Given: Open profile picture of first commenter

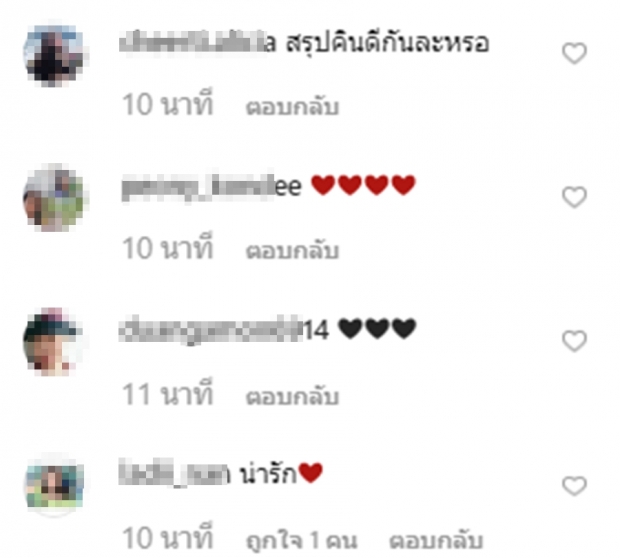Looking at the screenshot, I should [54, 54].
